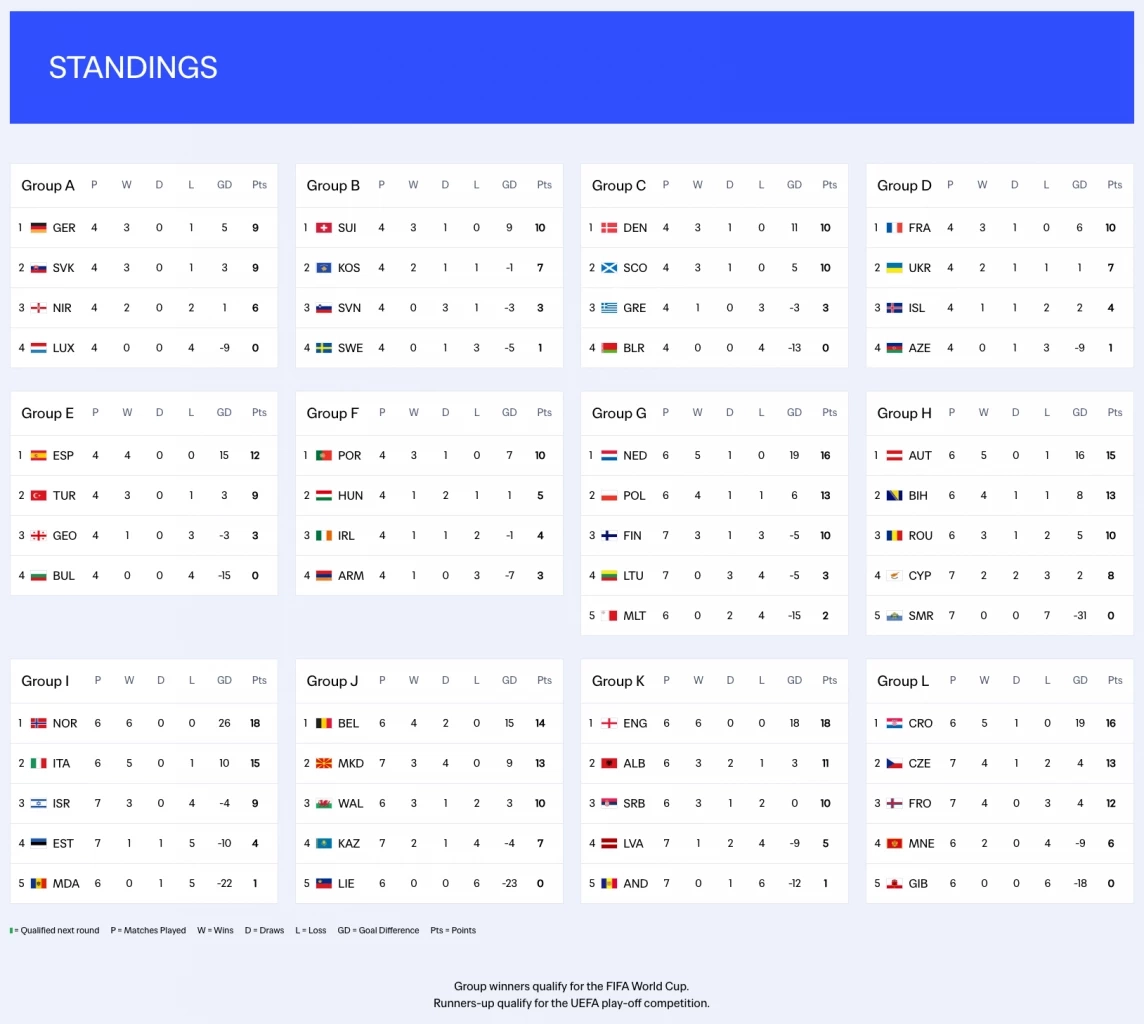This screenshot has height=1024, width=1144.
Task: Click the Spain flag in Group E
Action: pos(39,456)
